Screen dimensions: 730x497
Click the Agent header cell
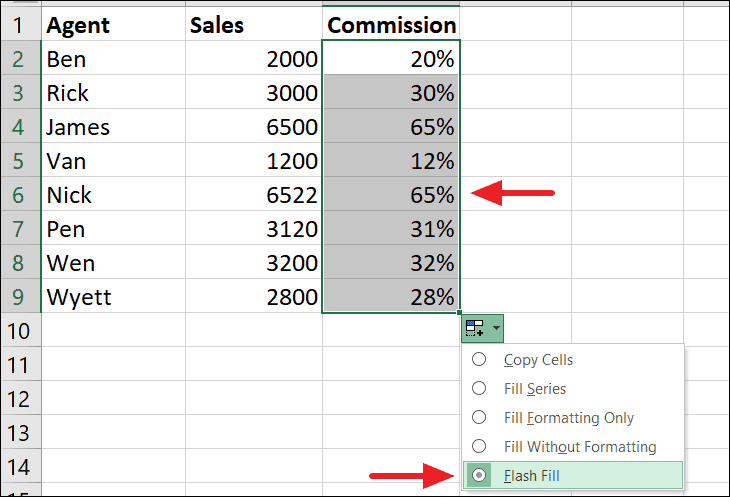(113, 24)
